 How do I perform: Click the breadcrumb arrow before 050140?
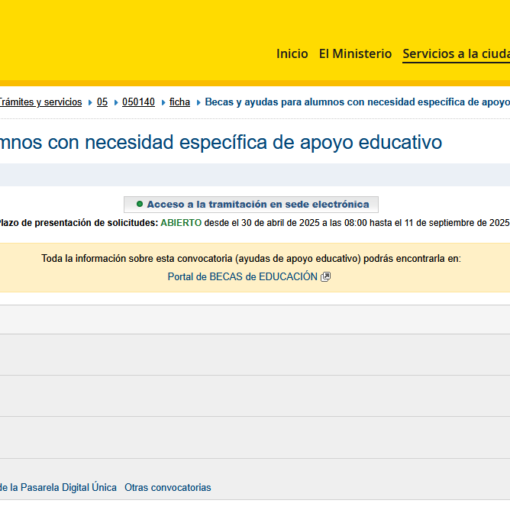116,103
